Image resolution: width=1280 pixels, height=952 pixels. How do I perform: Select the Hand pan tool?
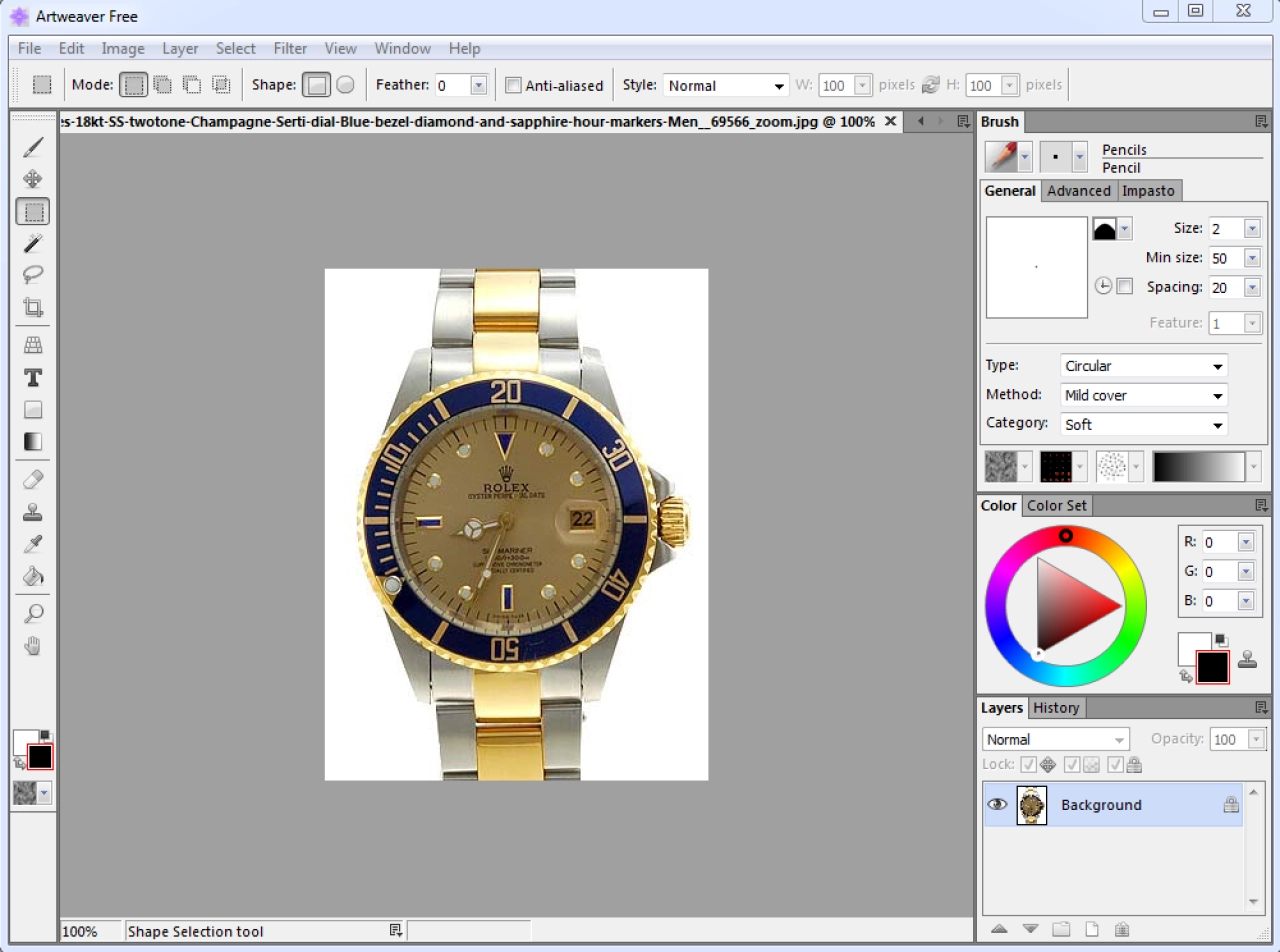(x=33, y=645)
